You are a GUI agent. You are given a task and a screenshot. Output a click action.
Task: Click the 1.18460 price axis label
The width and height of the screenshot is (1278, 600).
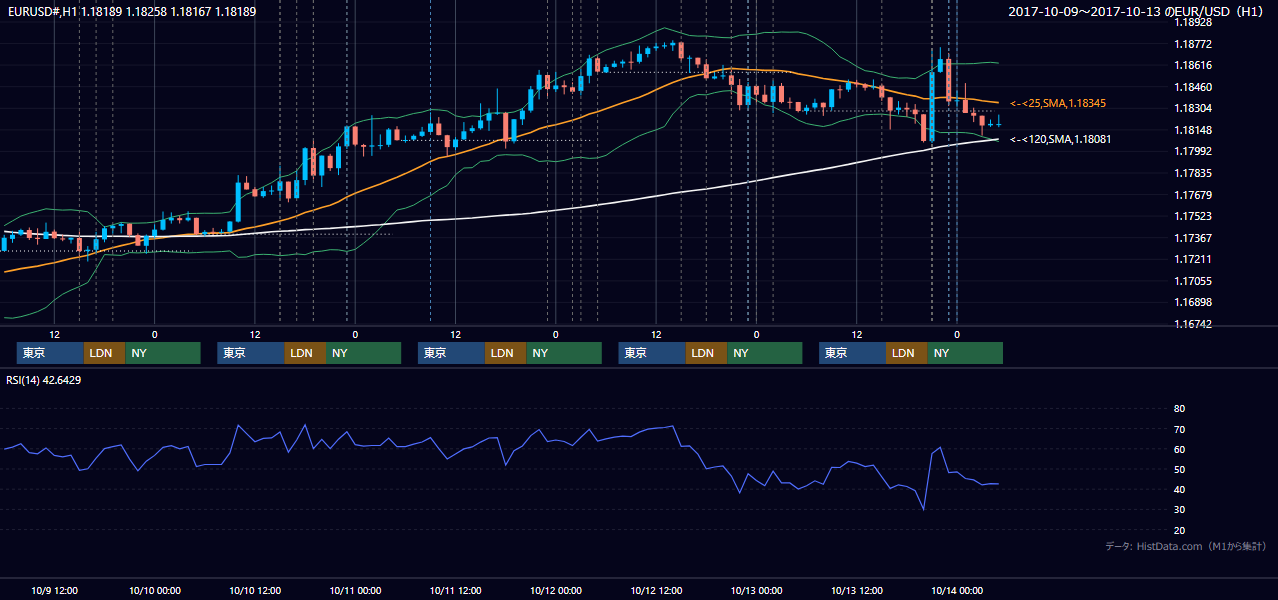[x=1193, y=87]
